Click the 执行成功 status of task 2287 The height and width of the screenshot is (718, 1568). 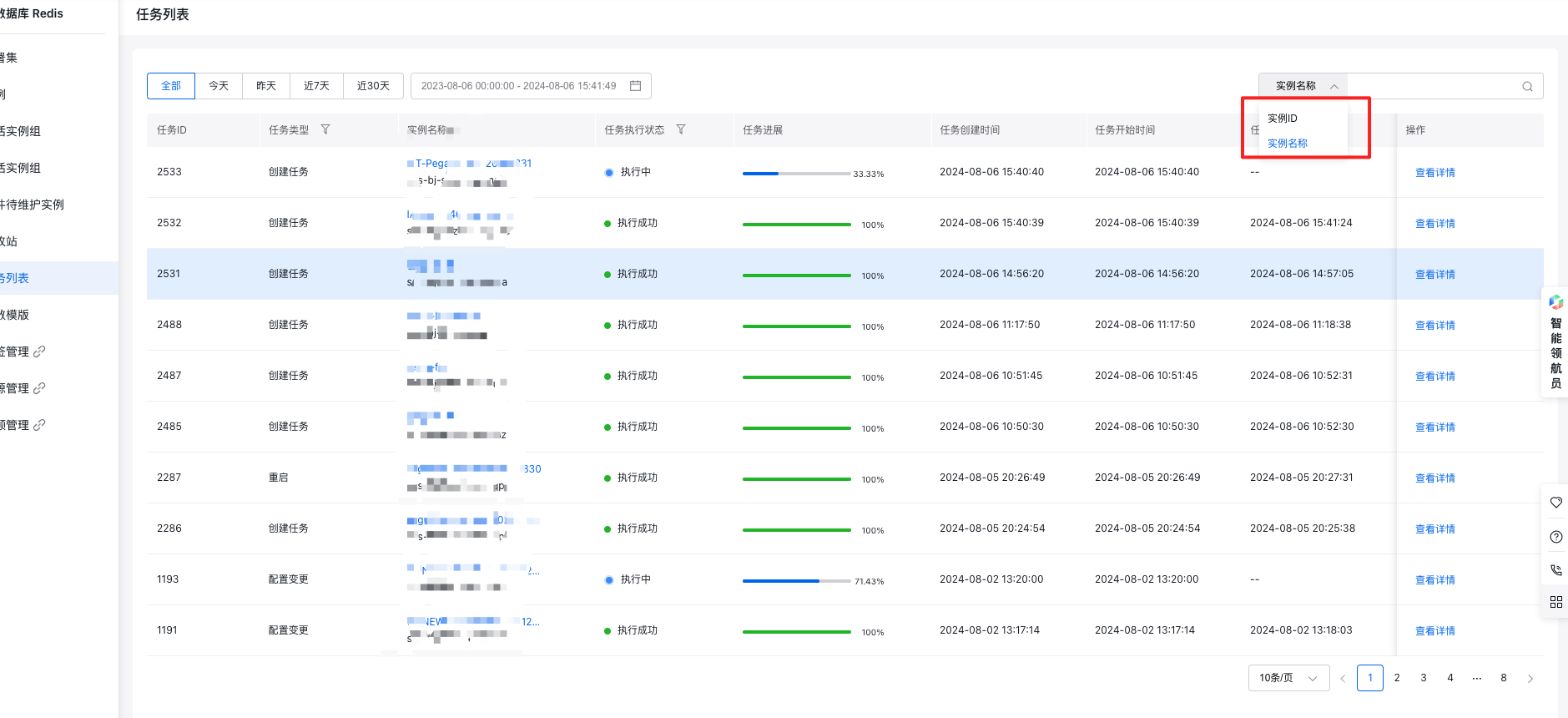(x=631, y=478)
